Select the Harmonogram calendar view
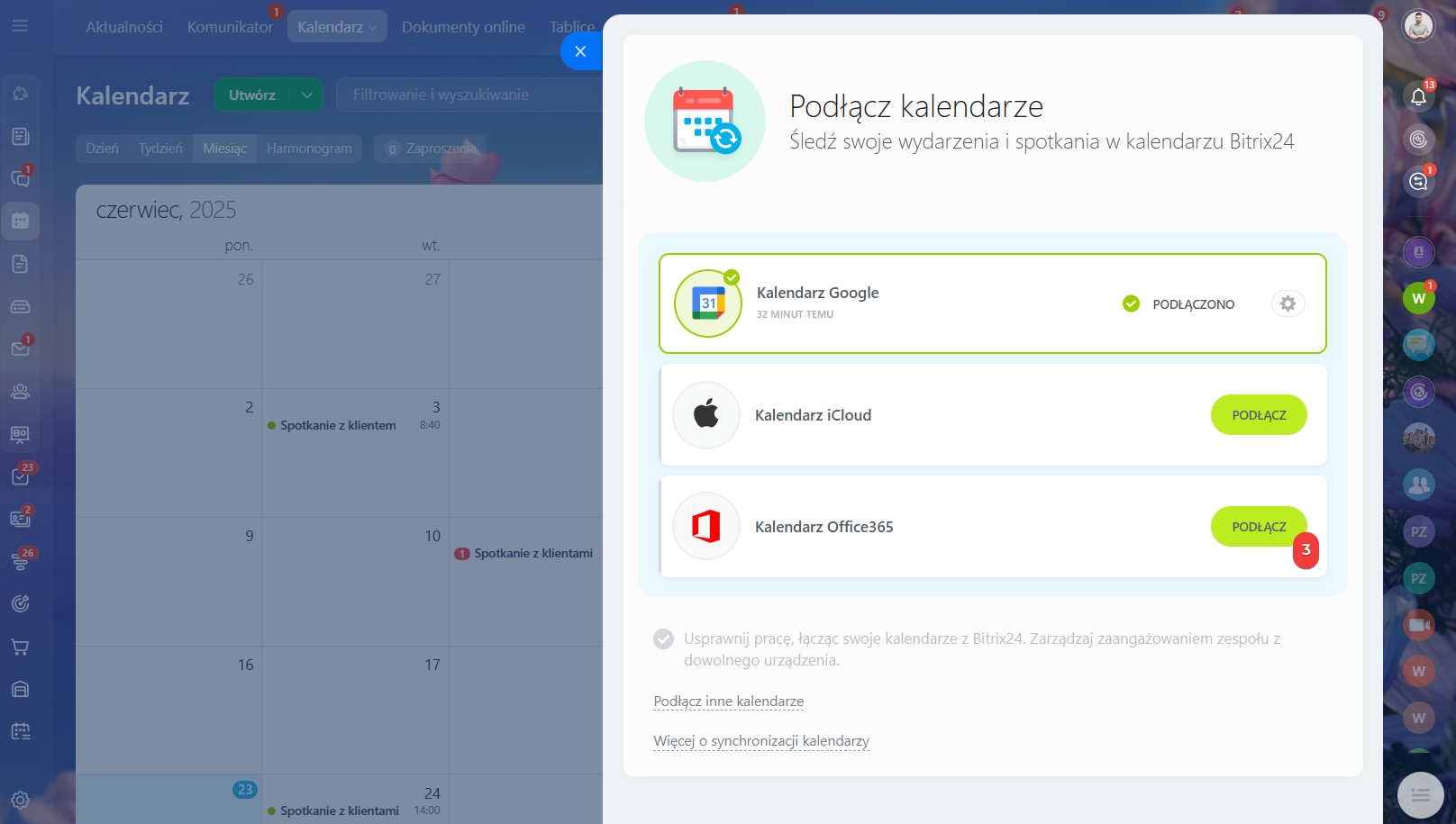Image resolution: width=1456 pixels, height=824 pixels. (x=309, y=149)
